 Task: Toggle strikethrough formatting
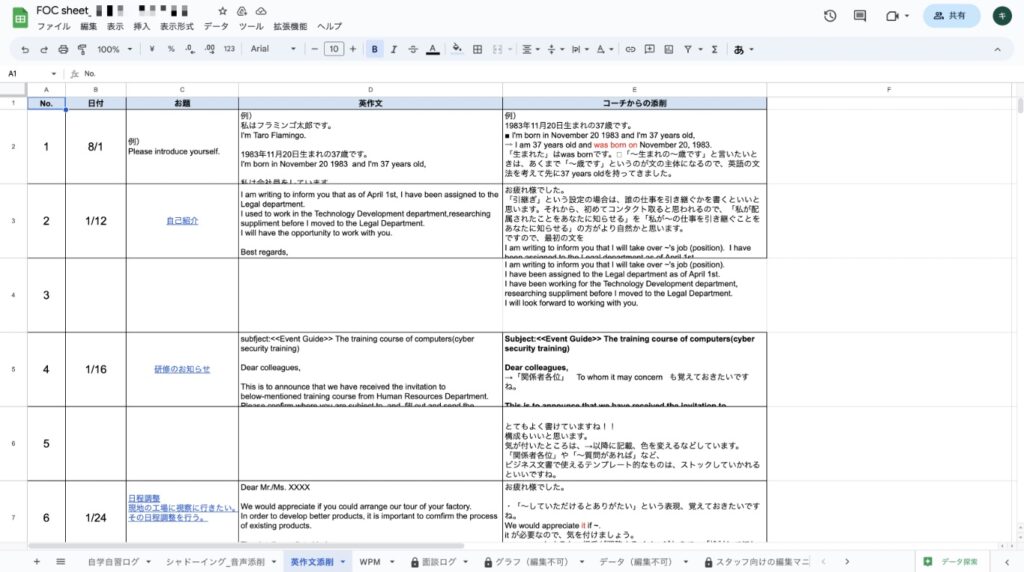(x=413, y=50)
